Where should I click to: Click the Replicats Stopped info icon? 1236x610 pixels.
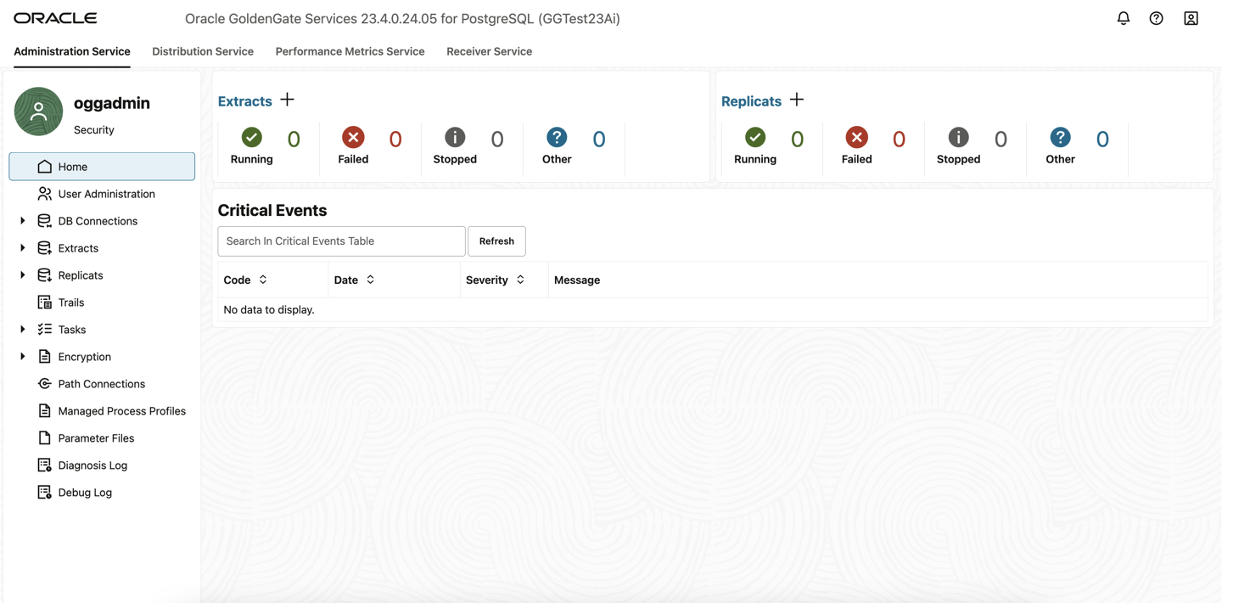click(x=958, y=137)
